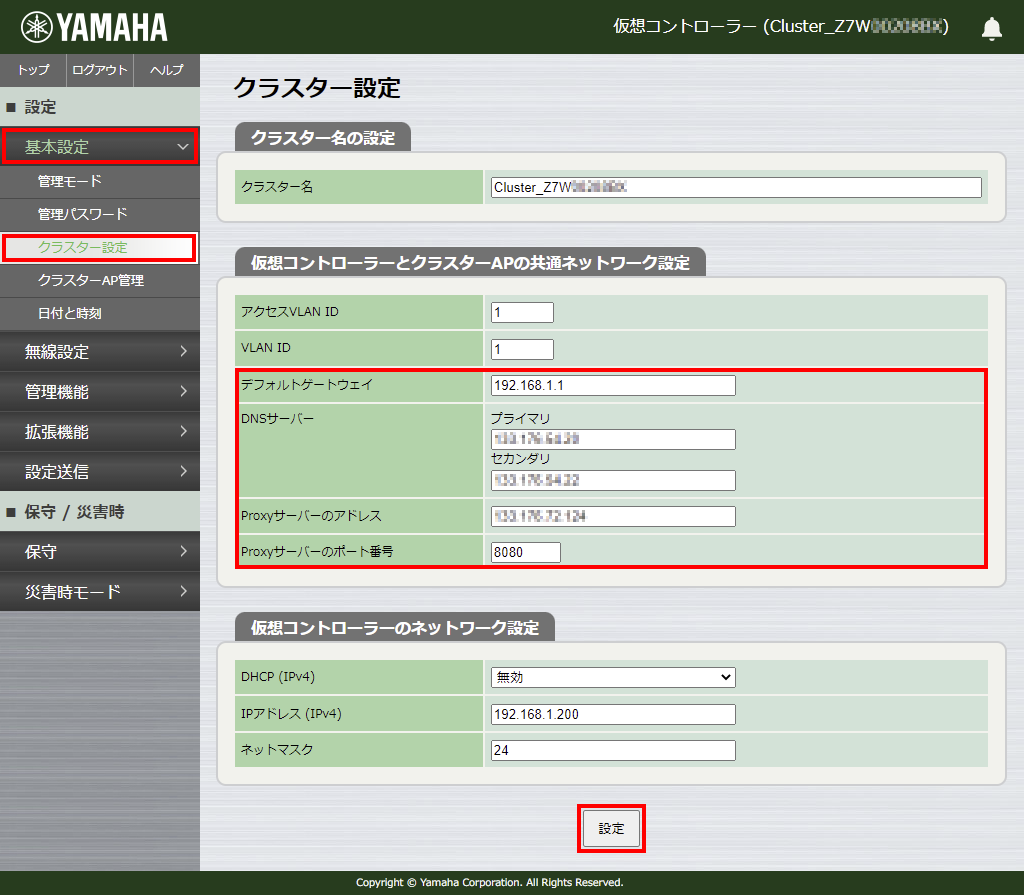Expand the 管理機能 menu

(99, 392)
